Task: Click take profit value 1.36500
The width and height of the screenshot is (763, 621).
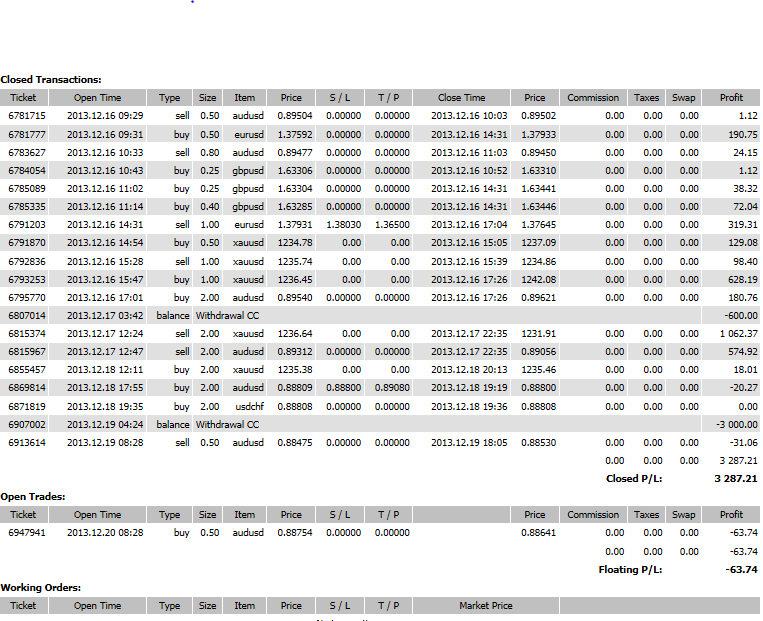Action: (392, 224)
